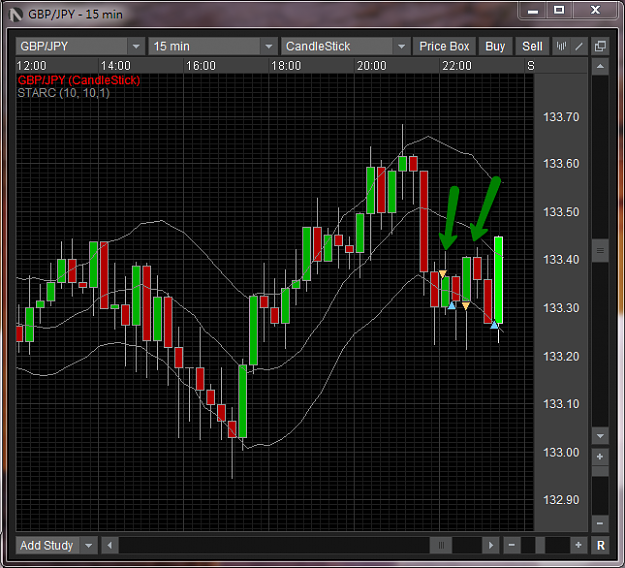The height and width of the screenshot is (568, 625).
Task: Click the horizontal zoom slider handle
Action: [x=540, y=545]
